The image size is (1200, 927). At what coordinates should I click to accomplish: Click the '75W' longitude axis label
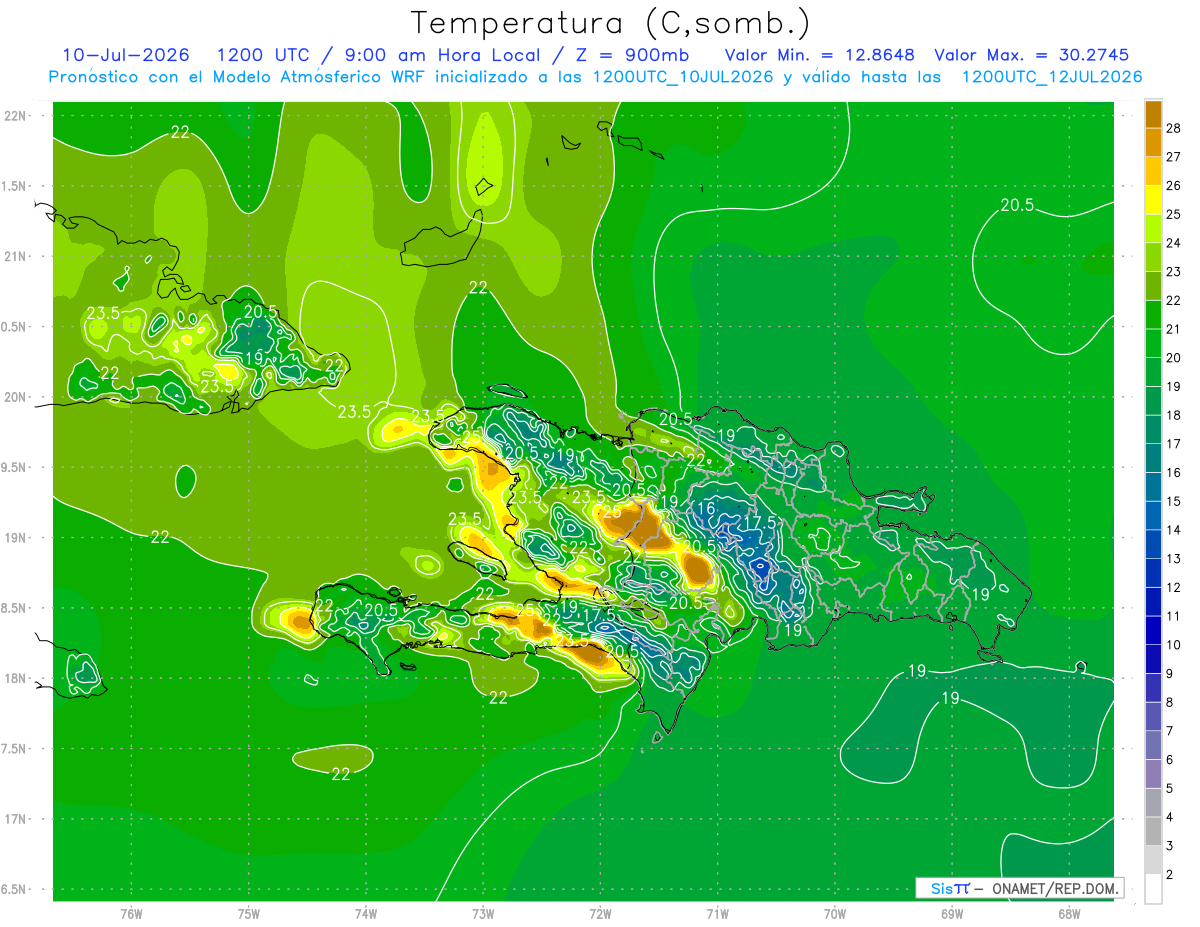pyautogui.click(x=249, y=914)
